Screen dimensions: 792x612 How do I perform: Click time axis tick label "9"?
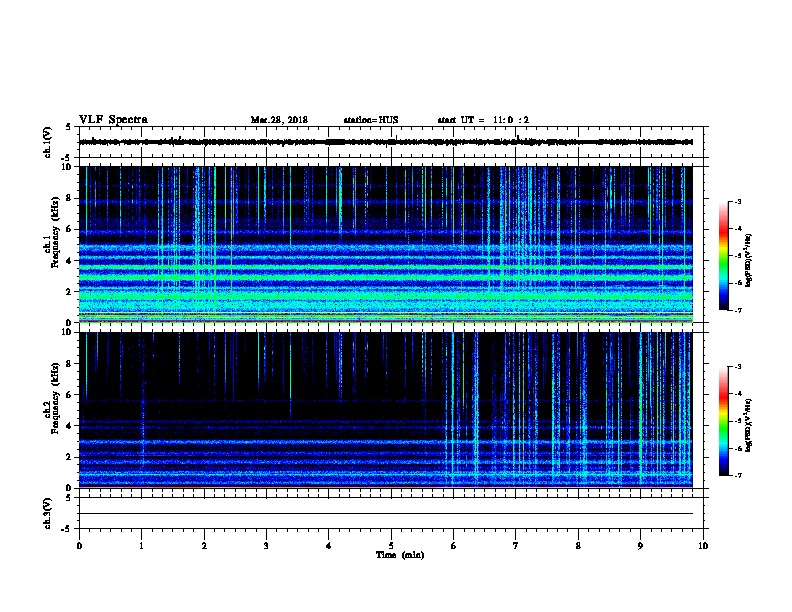[640, 545]
